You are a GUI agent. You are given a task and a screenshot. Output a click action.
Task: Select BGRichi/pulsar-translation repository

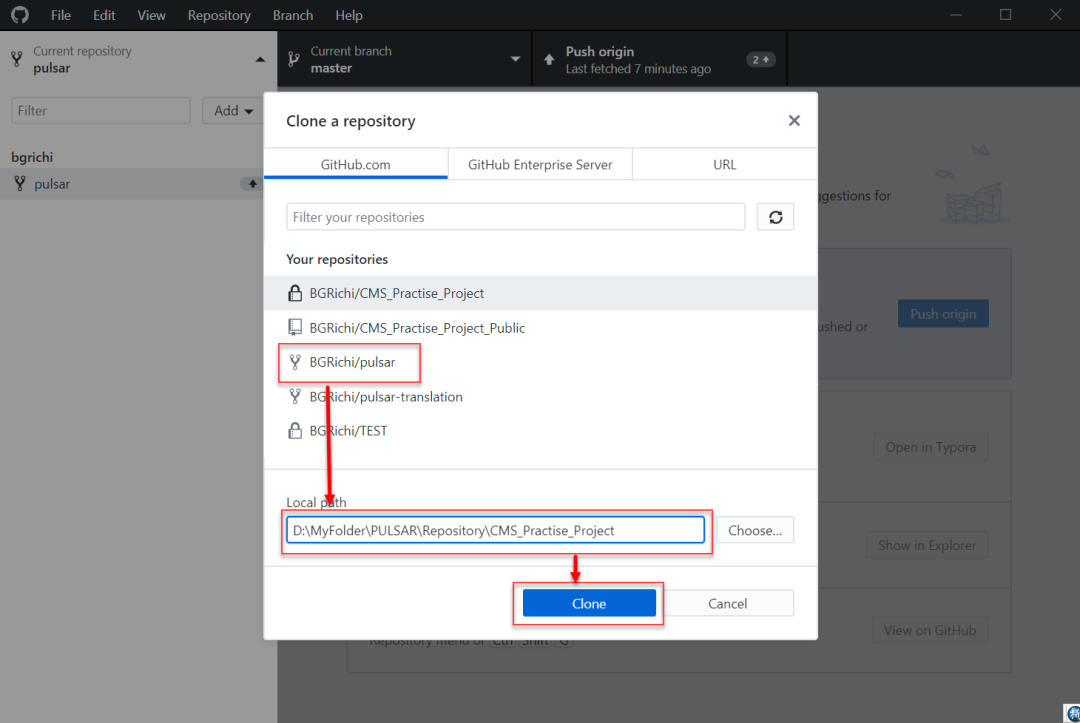click(x=541, y=397)
